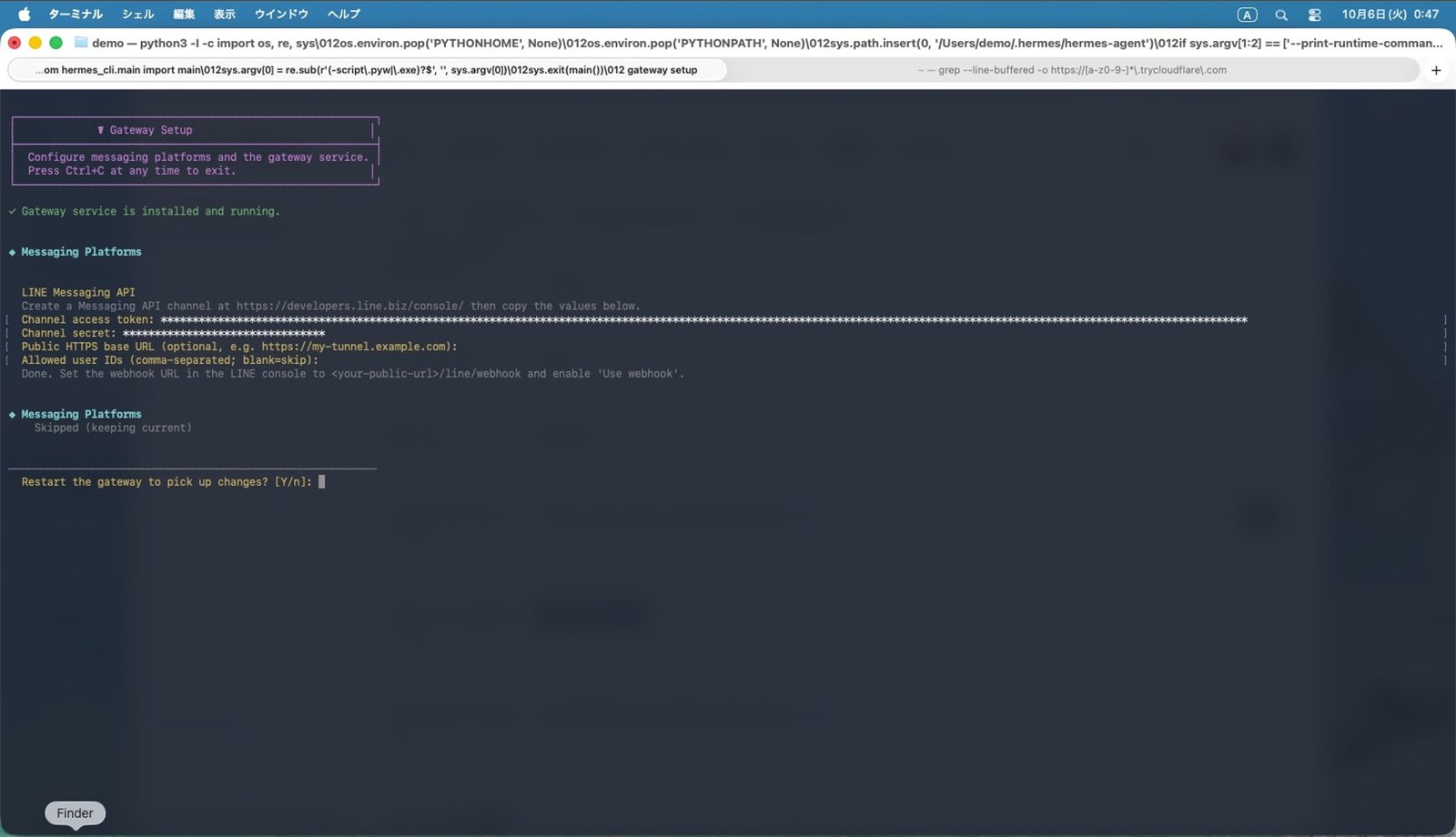Click 'Press Ctrl+C at any time to exit.'
This screenshot has width=1456, height=837.
point(132,170)
